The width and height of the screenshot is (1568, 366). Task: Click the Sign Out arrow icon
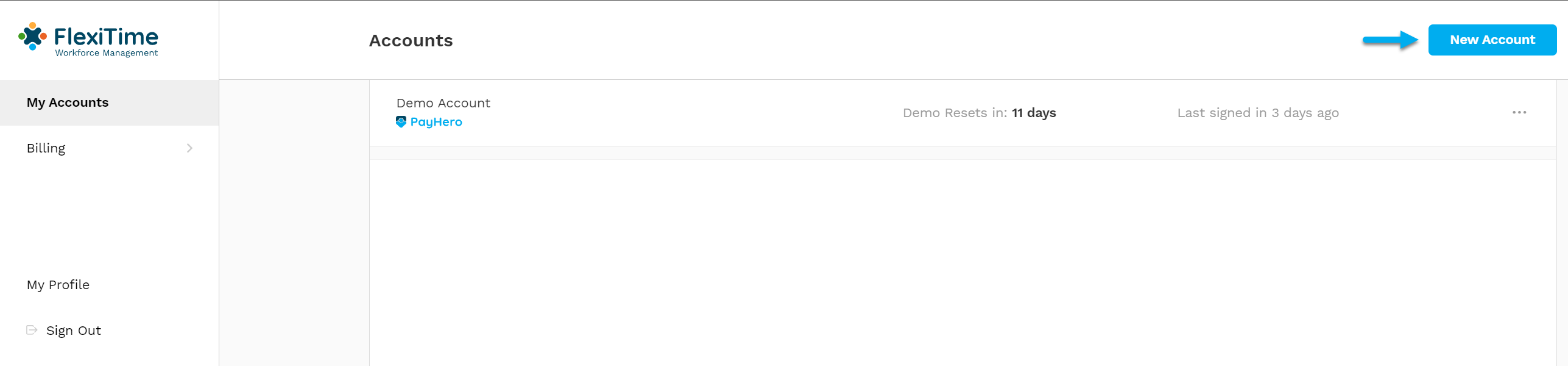point(32,330)
